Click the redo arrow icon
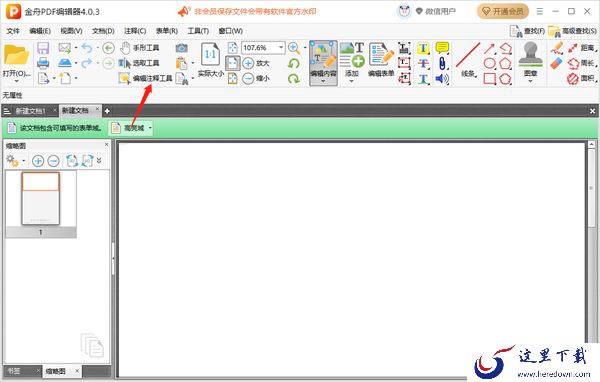Viewport: 600px width, 382px height. tap(87, 63)
